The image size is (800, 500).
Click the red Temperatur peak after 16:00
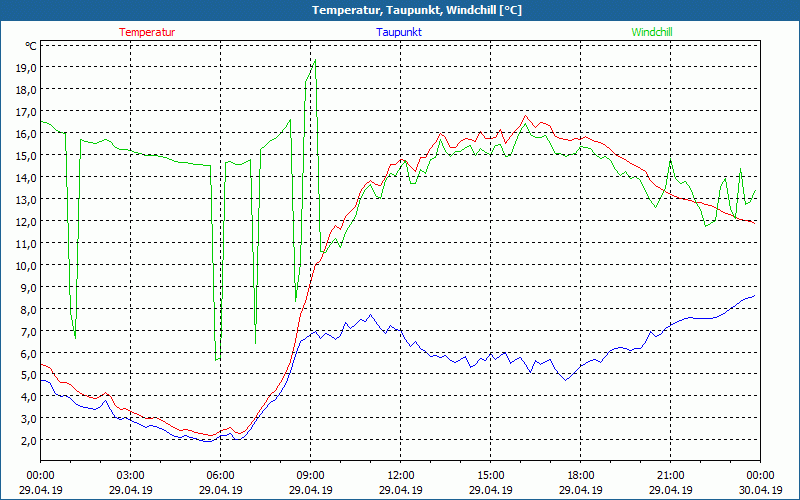click(526, 116)
